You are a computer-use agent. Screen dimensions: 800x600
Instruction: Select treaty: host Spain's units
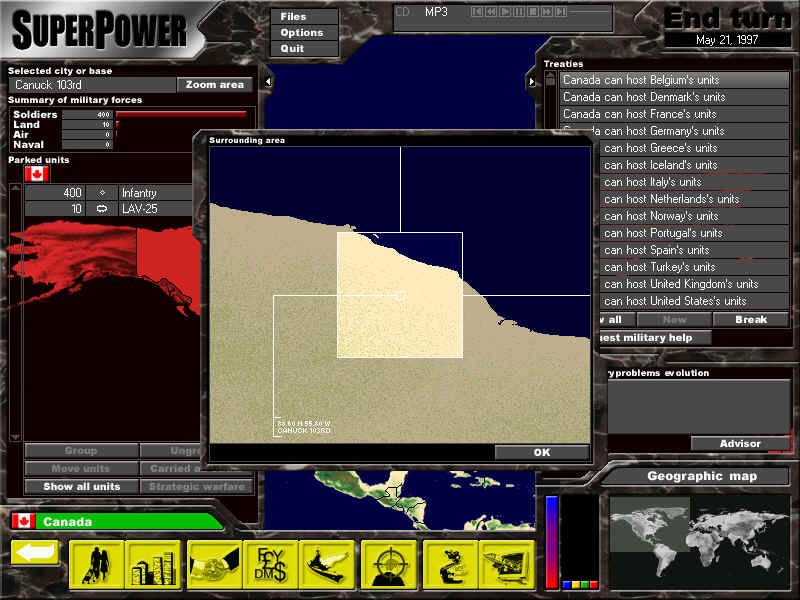point(694,250)
